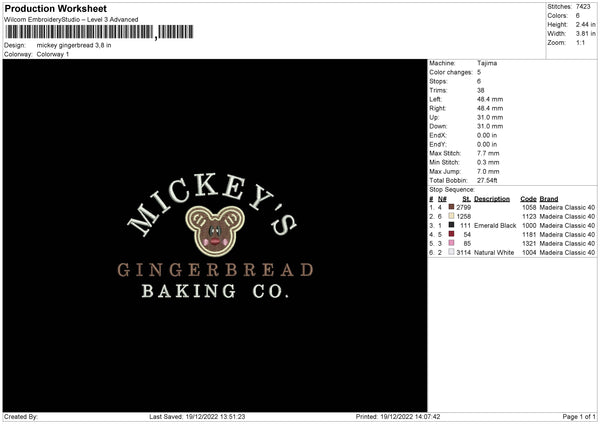Click the 'Colorway 1' value
Viewport: 600px width, 424px height.
tap(53, 54)
